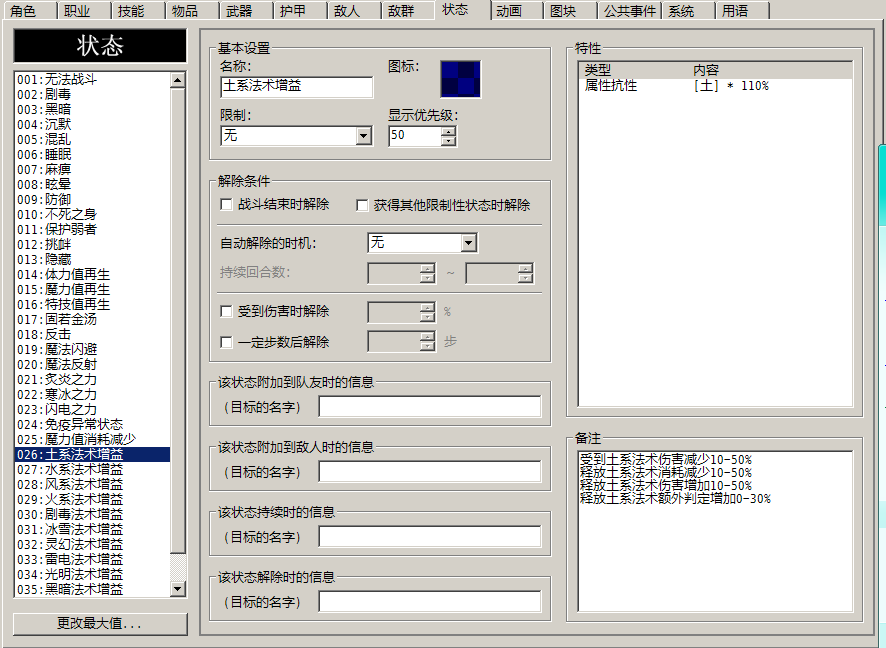
Task: Select state 033:雷电法术增益
Action: pyautogui.click(x=93, y=559)
